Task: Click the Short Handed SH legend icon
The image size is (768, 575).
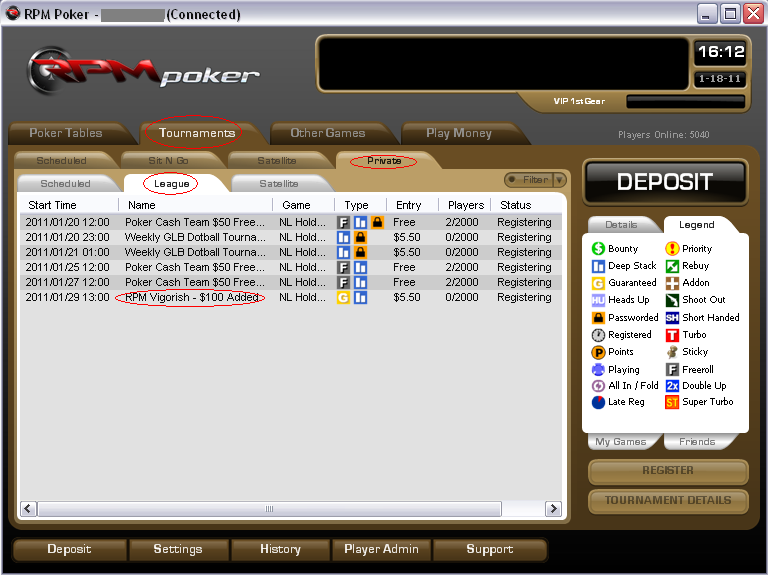Action: coord(672,318)
